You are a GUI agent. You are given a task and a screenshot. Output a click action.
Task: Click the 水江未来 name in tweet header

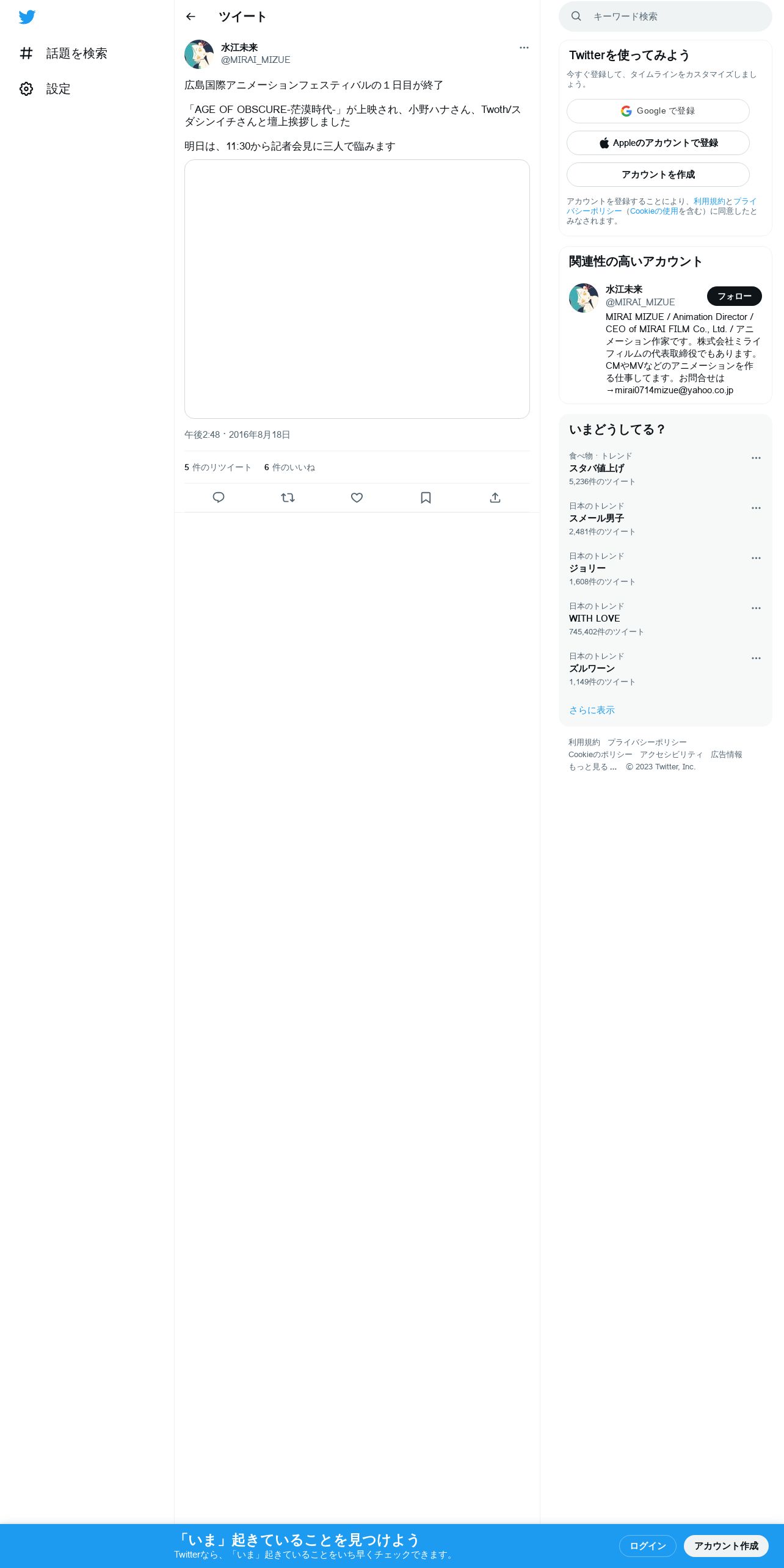(x=239, y=48)
